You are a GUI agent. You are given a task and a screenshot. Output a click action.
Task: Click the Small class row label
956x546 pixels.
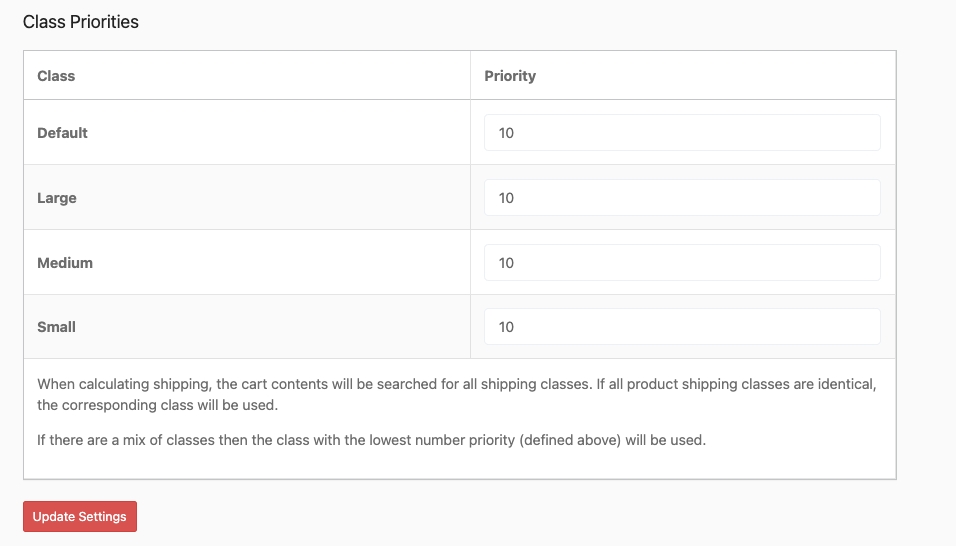click(56, 327)
